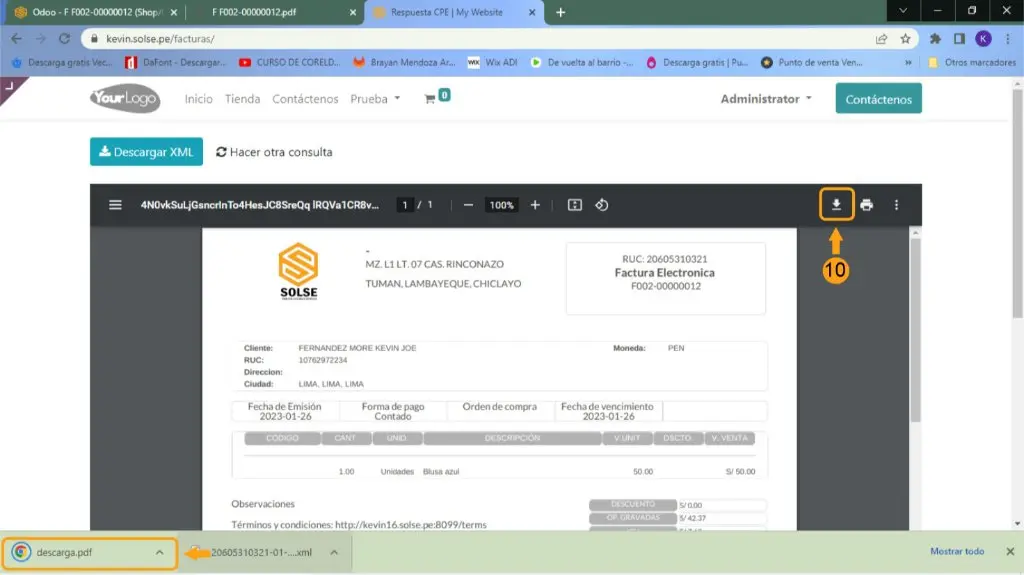Open the PDF viewer sidebar menu icon
The height and width of the screenshot is (575, 1024).
pos(116,205)
